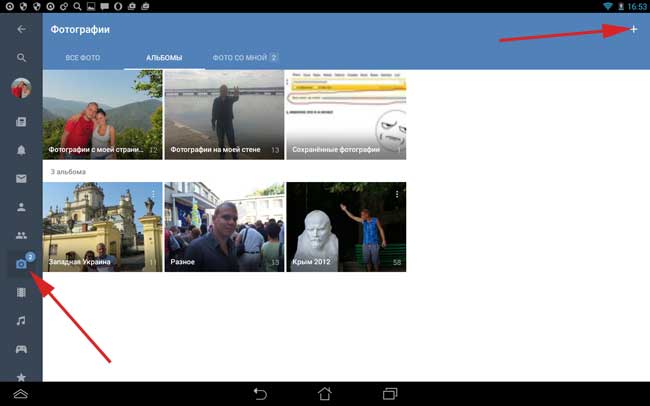Open the profile avatar in sidebar
This screenshot has height=406, width=650.
coord(21,89)
